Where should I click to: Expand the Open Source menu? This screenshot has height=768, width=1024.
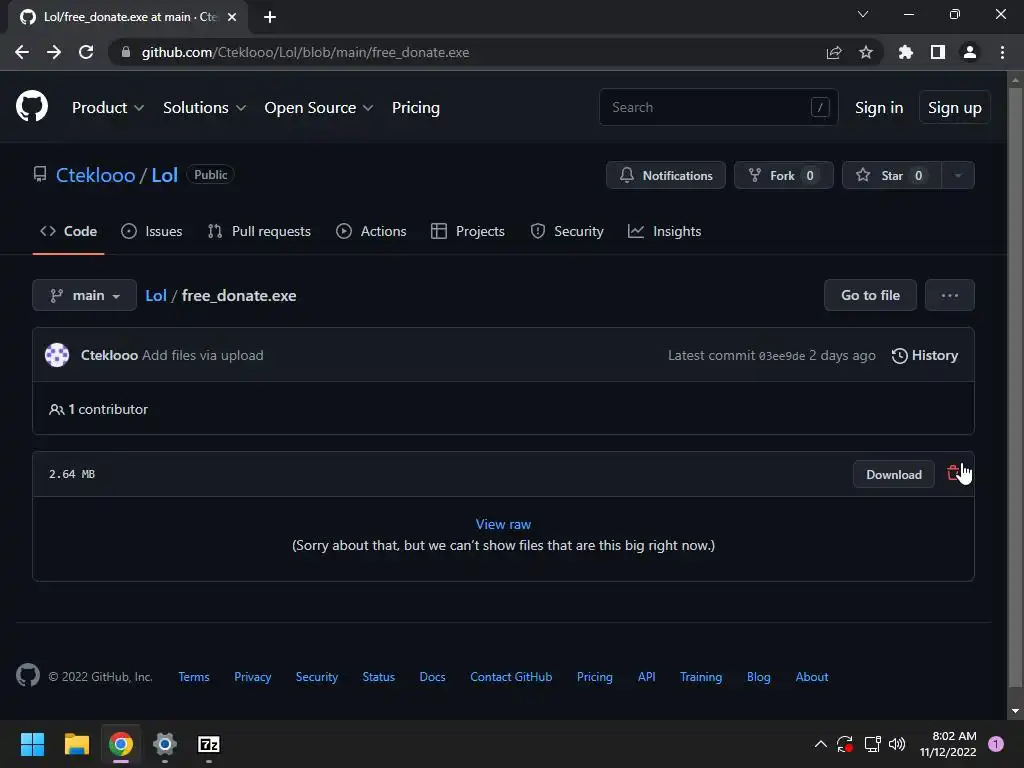(x=319, y=108)
